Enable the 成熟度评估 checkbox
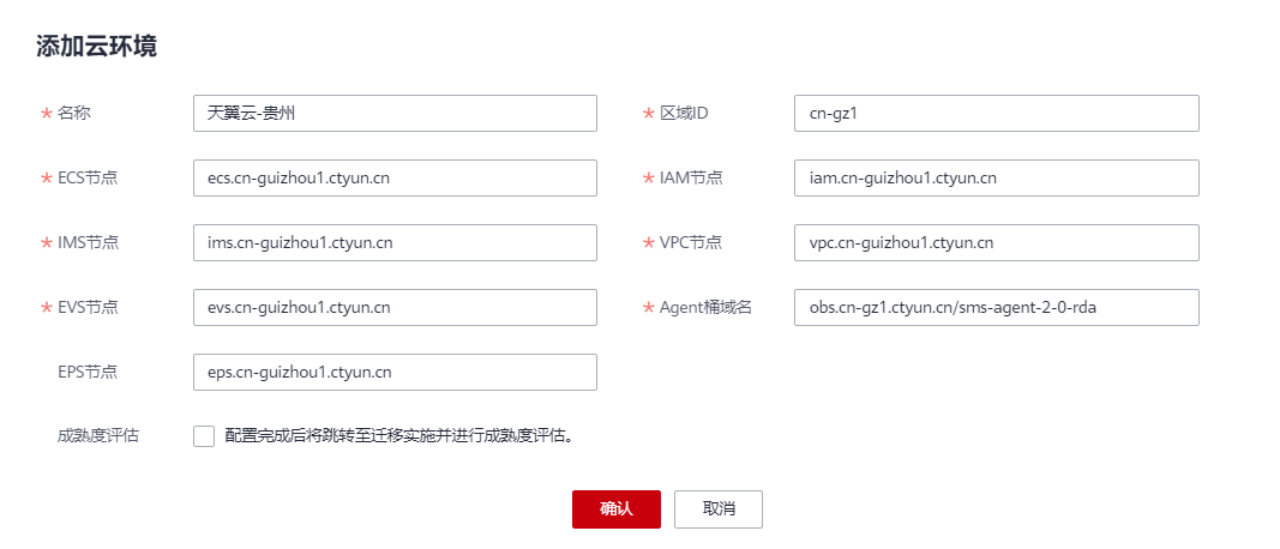1280x549 pixels. (204, 436)
